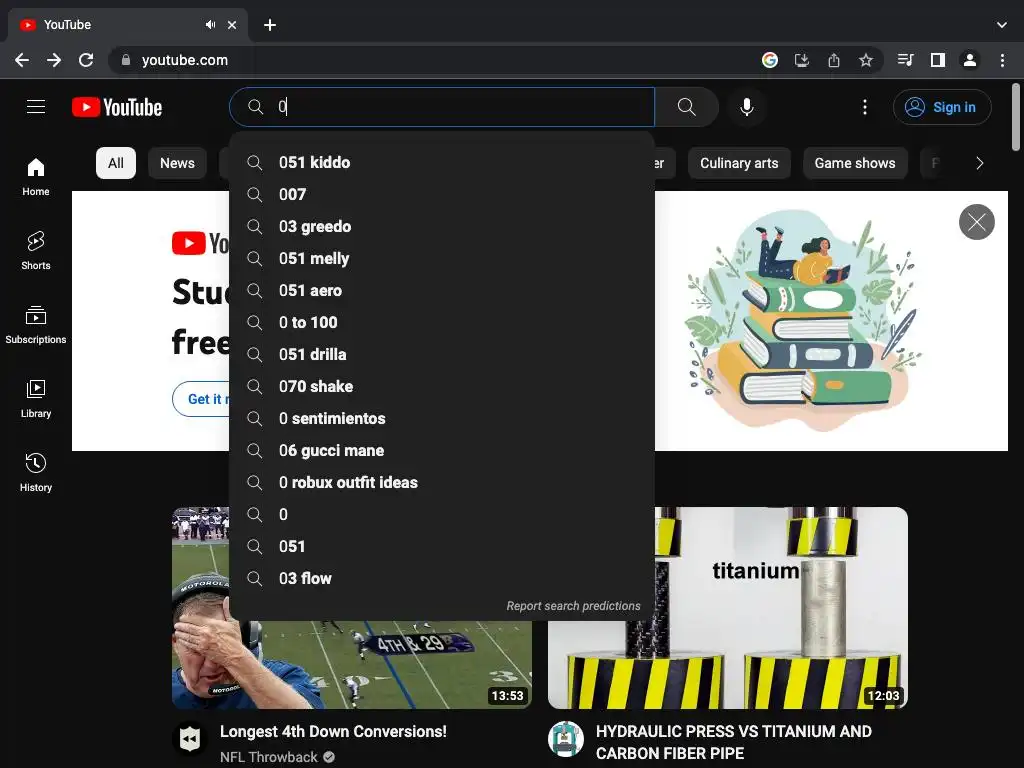Open the tab search dropdown arrow
Screen dimensions: 1024x768
pyautogui.click(x=1002, y=25)
